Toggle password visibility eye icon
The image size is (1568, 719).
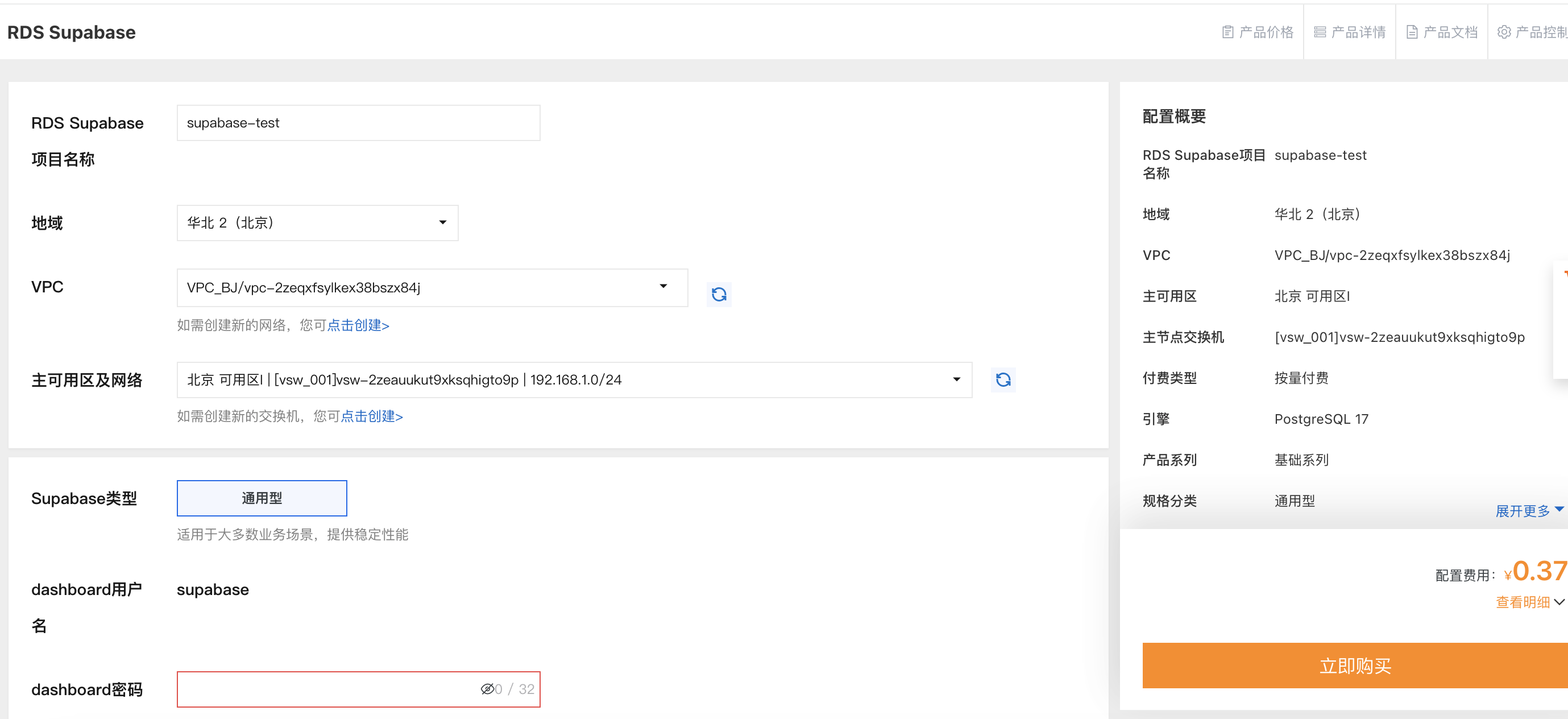(x=487, y=689)
